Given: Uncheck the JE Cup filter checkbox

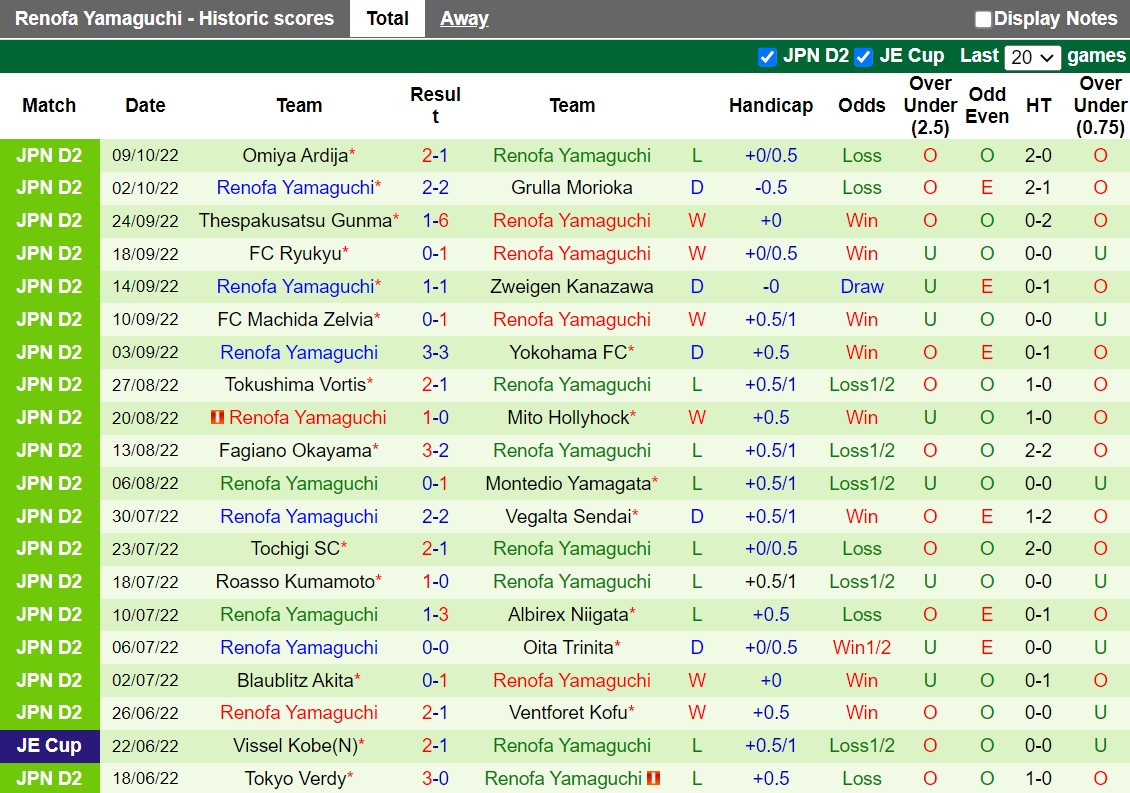Looking at the screenshot, I should click(x=864, y=57).
